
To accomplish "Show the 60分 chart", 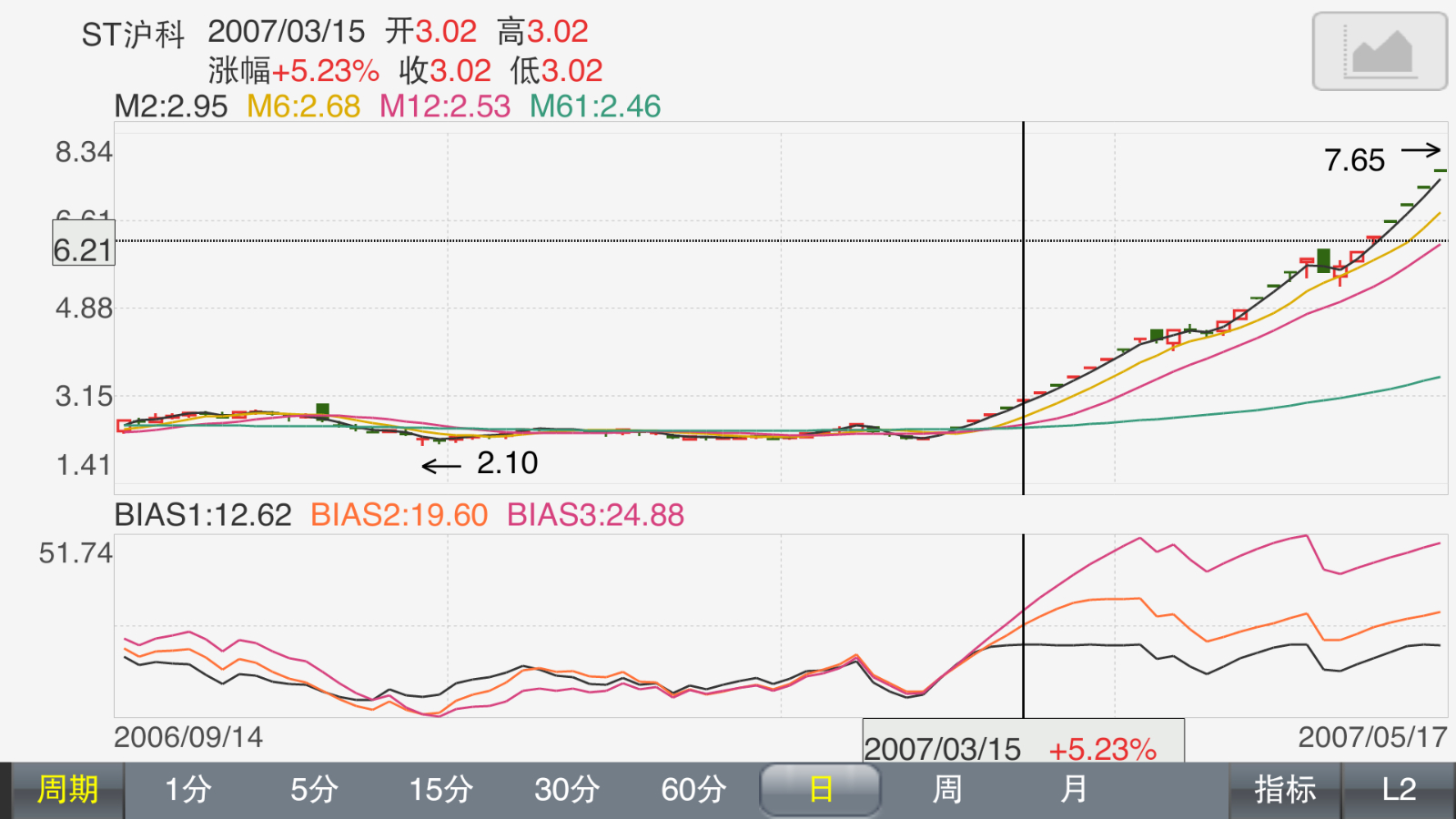I will click(693, 790).
